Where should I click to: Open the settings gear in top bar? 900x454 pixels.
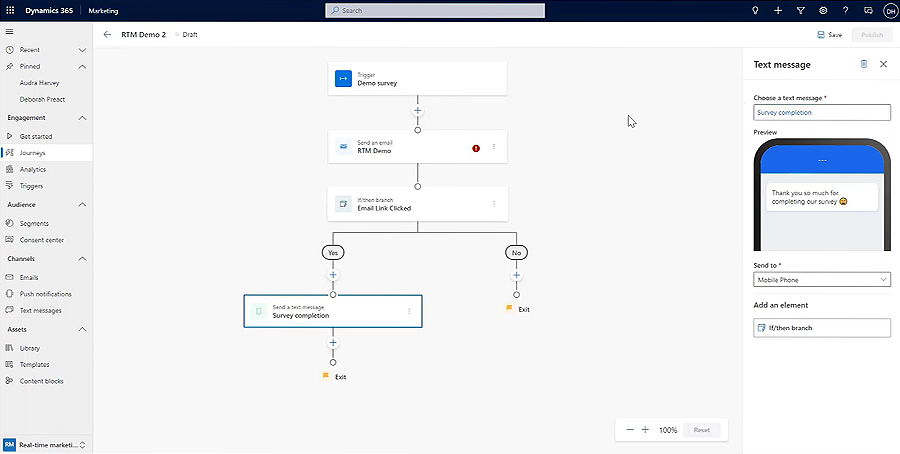point(822,10)
